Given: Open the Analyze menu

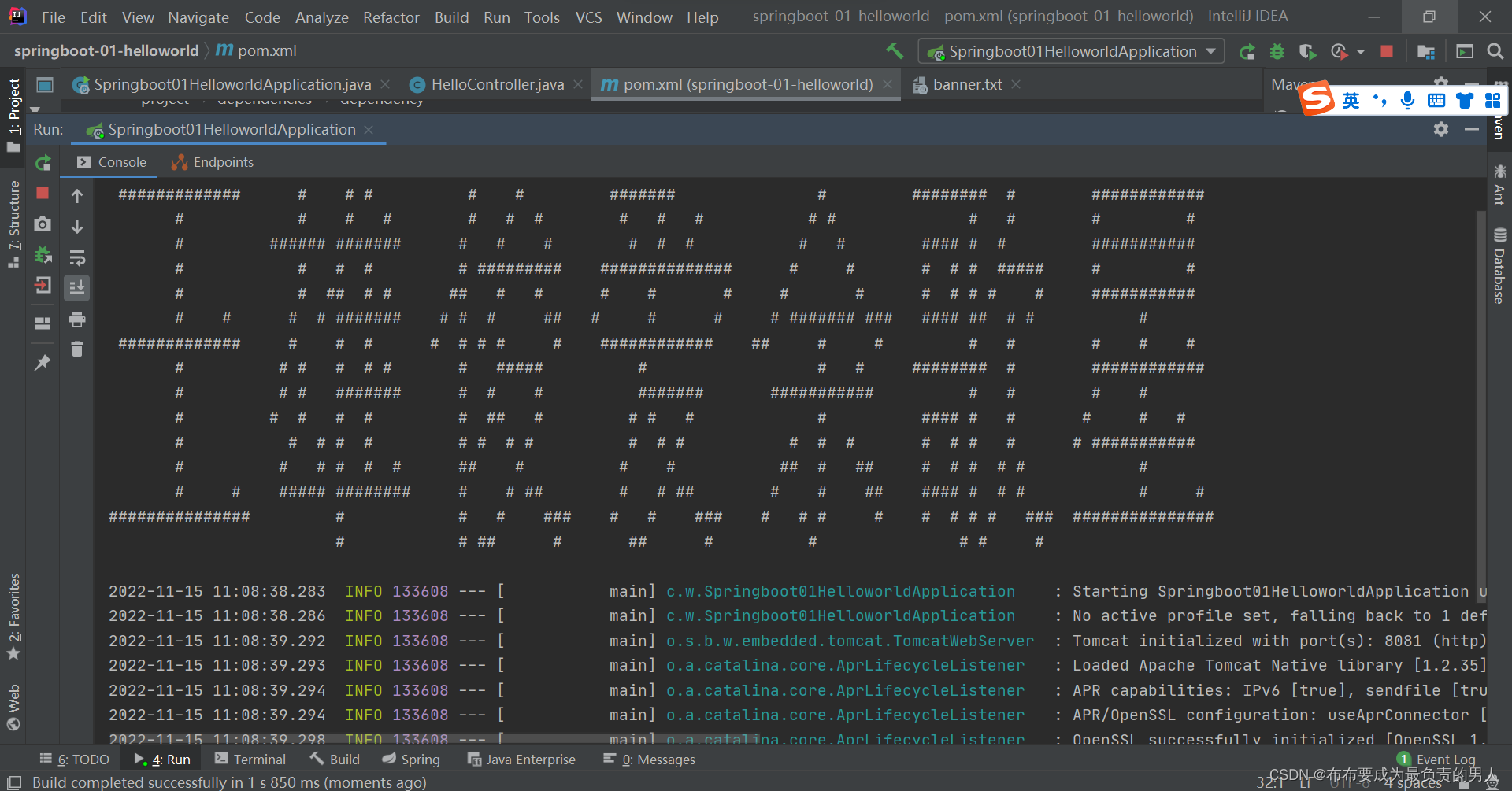Looking at the screenshot, I should coord(321,17).
